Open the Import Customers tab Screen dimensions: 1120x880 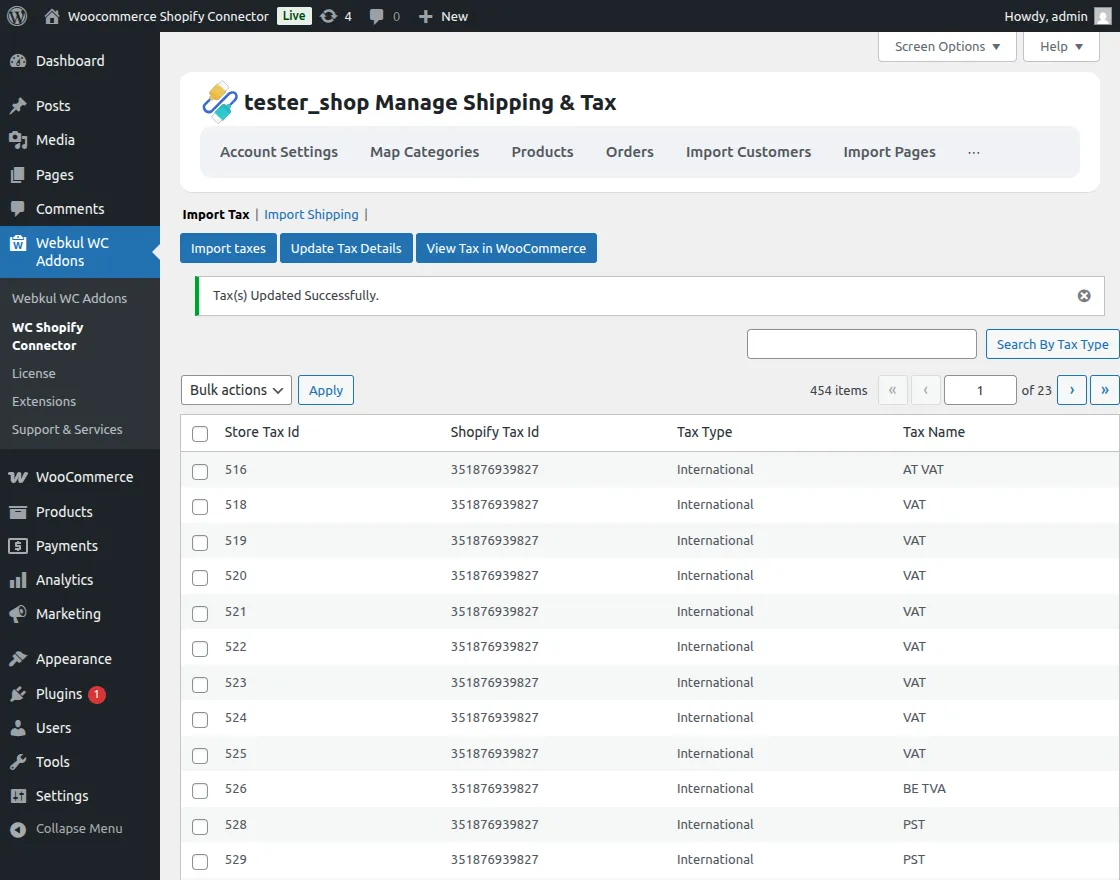748,152
